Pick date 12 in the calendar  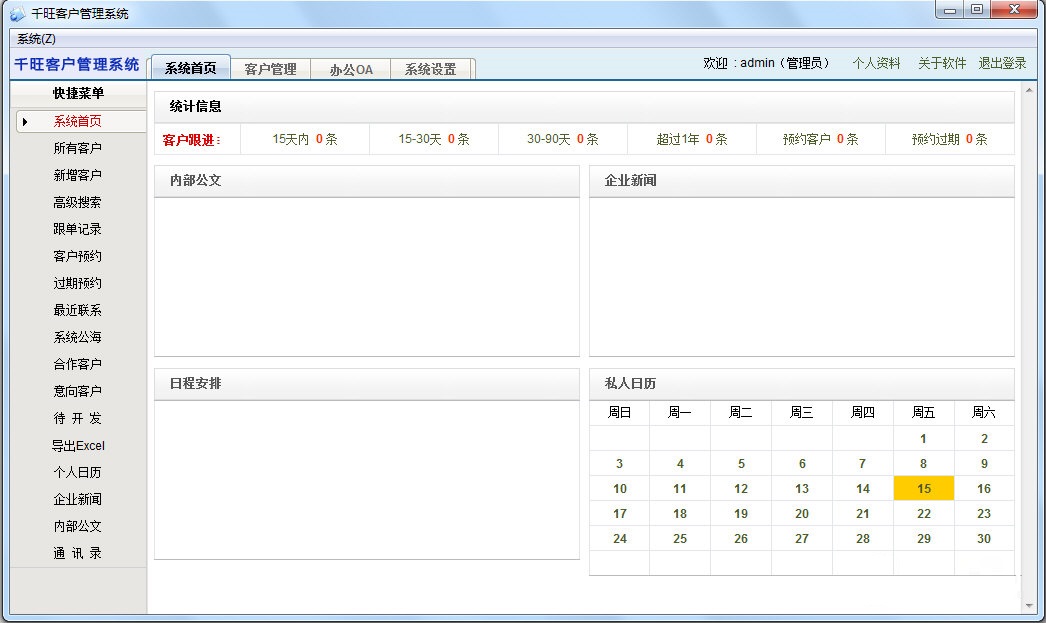tap(741, 488)
